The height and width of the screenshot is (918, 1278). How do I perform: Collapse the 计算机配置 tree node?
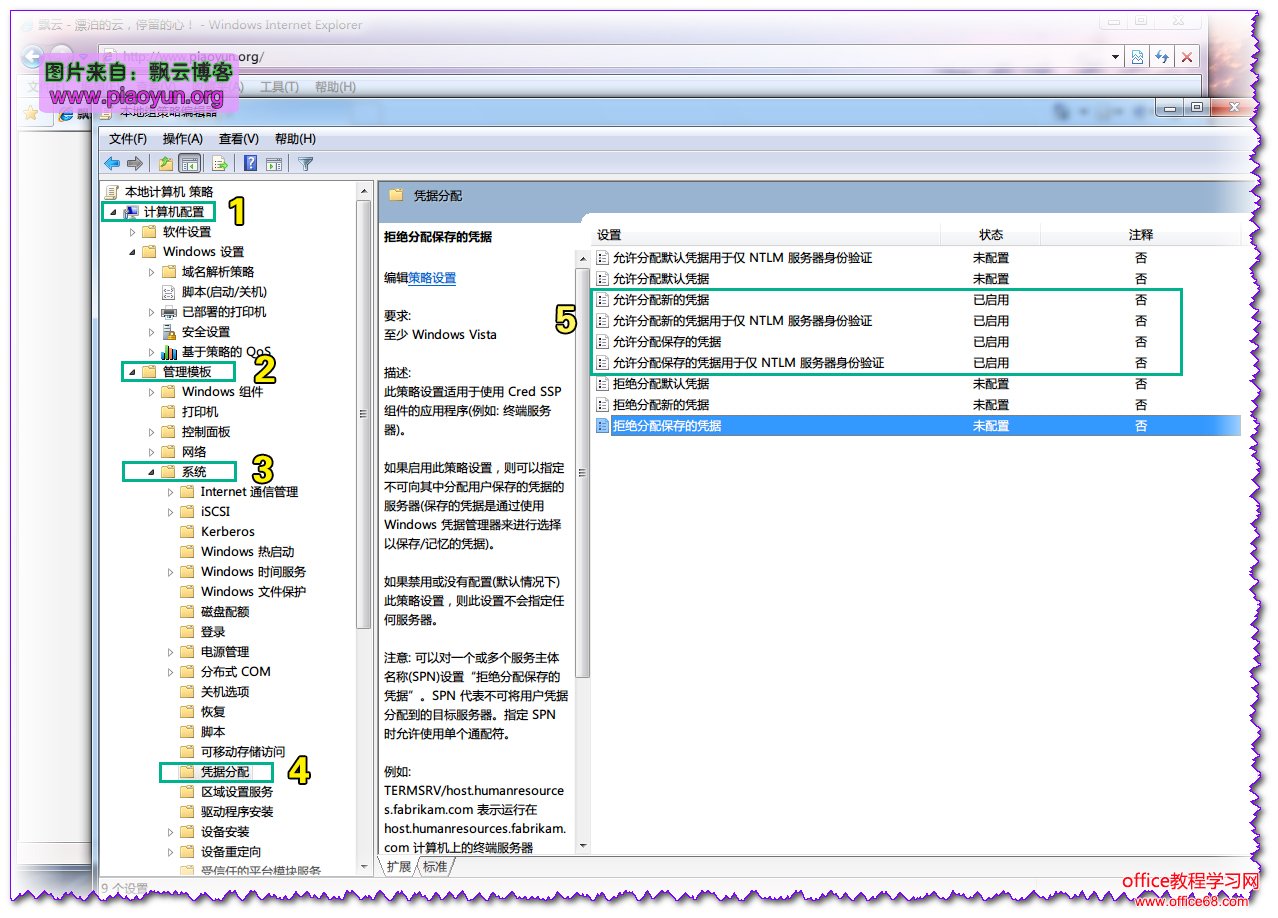(x=112, y=212)
